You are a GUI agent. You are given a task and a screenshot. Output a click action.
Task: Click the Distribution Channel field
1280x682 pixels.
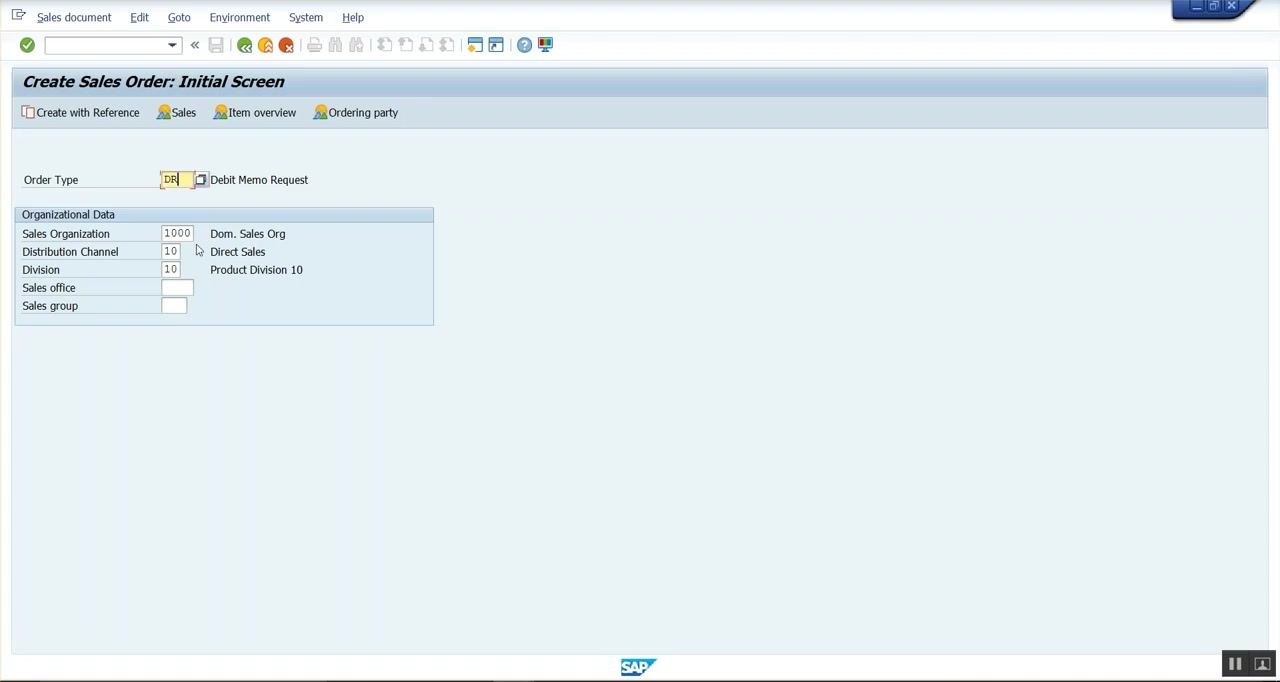point(171,252)
